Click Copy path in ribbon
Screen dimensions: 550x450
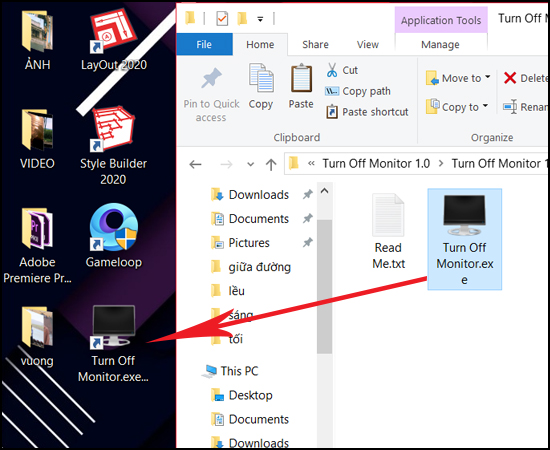coord(358,91)
